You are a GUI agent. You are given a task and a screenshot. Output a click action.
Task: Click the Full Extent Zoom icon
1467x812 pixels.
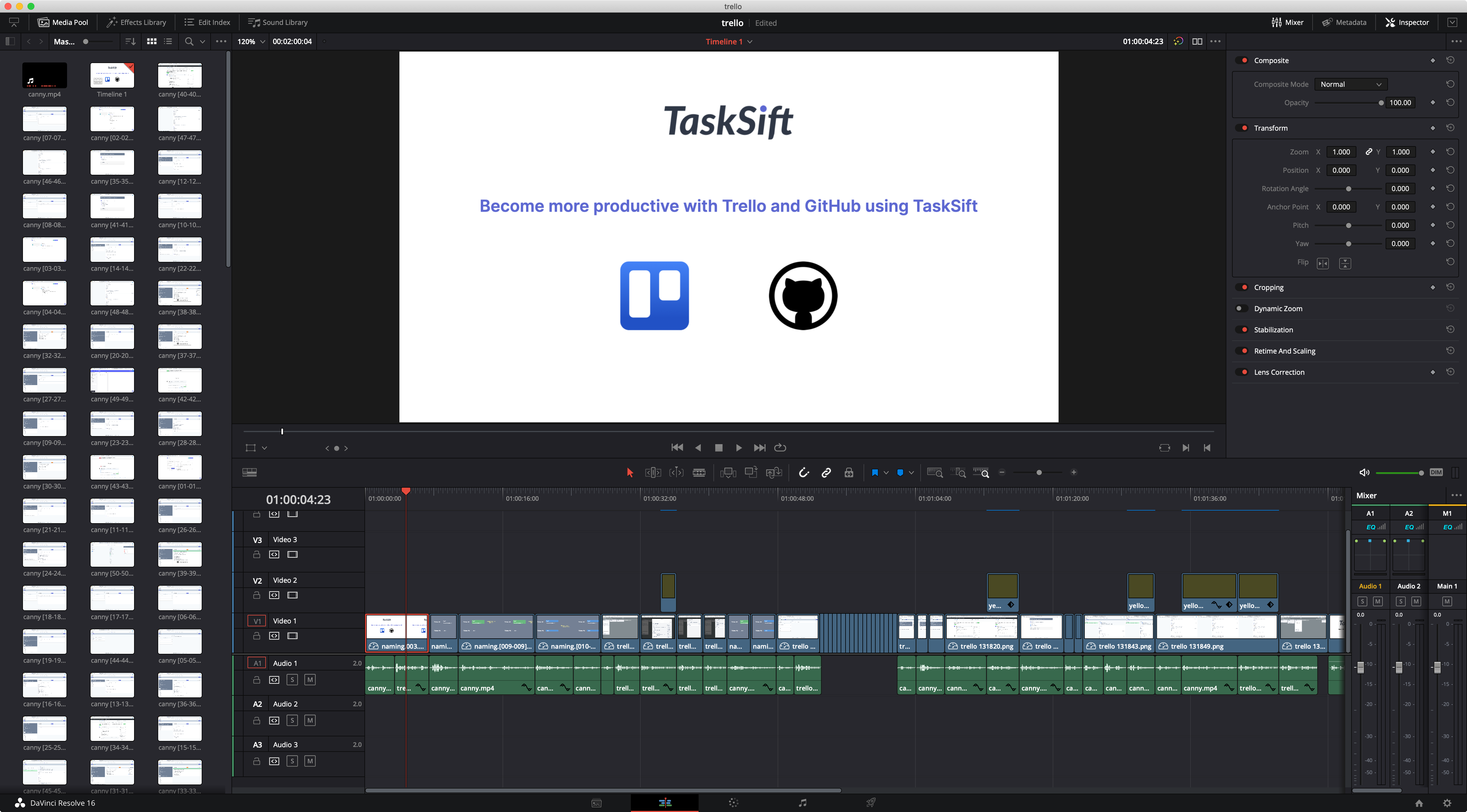[x=935, y=473]
